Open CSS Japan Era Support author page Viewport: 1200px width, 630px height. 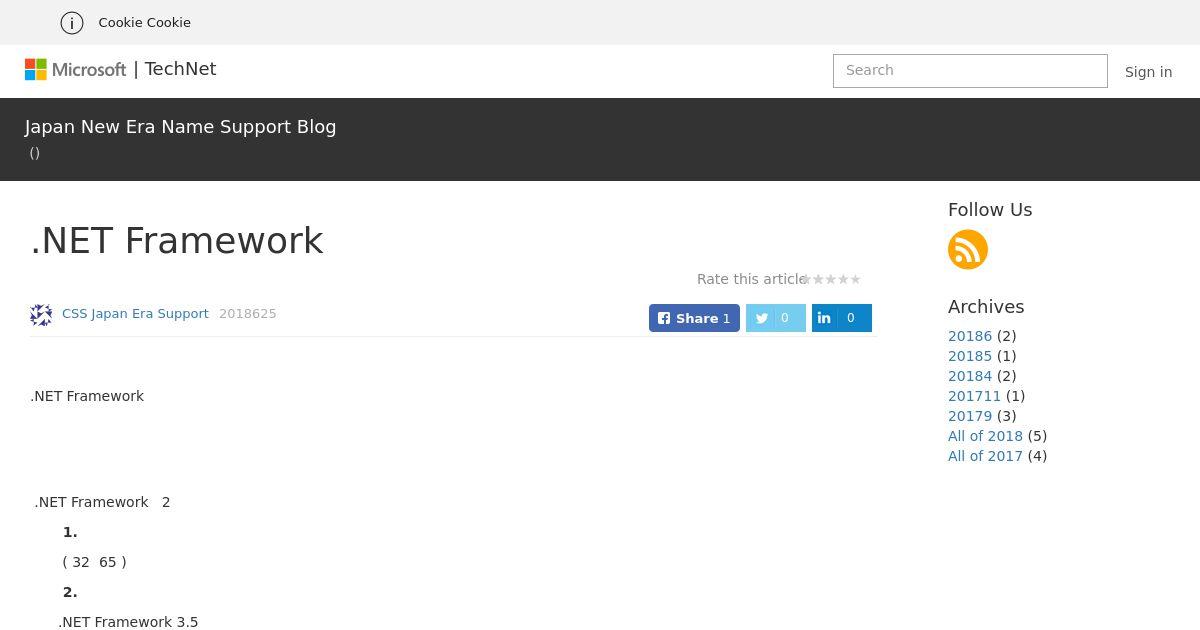pyautogui.click(x=135, y=314)
